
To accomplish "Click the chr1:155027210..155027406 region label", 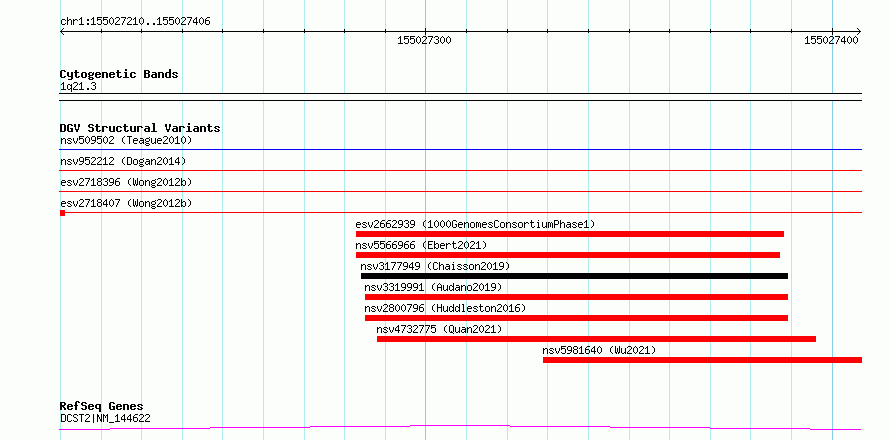I will point(135,22).
